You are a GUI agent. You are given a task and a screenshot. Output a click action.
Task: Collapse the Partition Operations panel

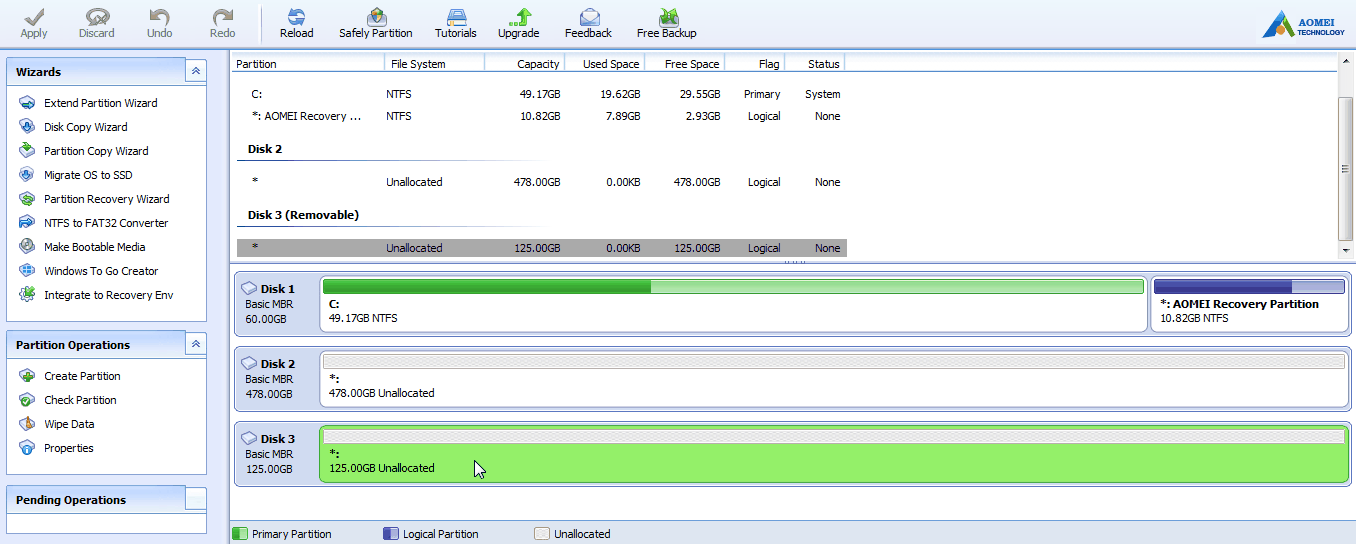[x=196, y=344]
